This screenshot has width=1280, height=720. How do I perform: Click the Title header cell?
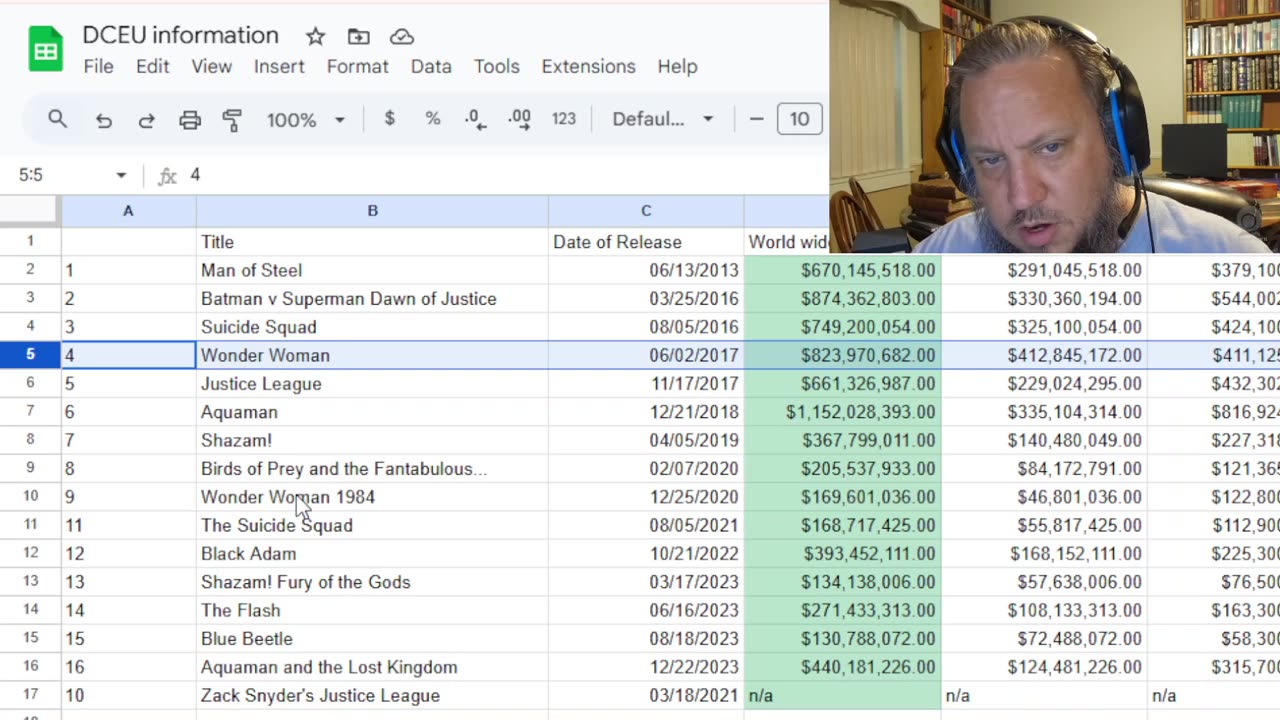[372, 242]
